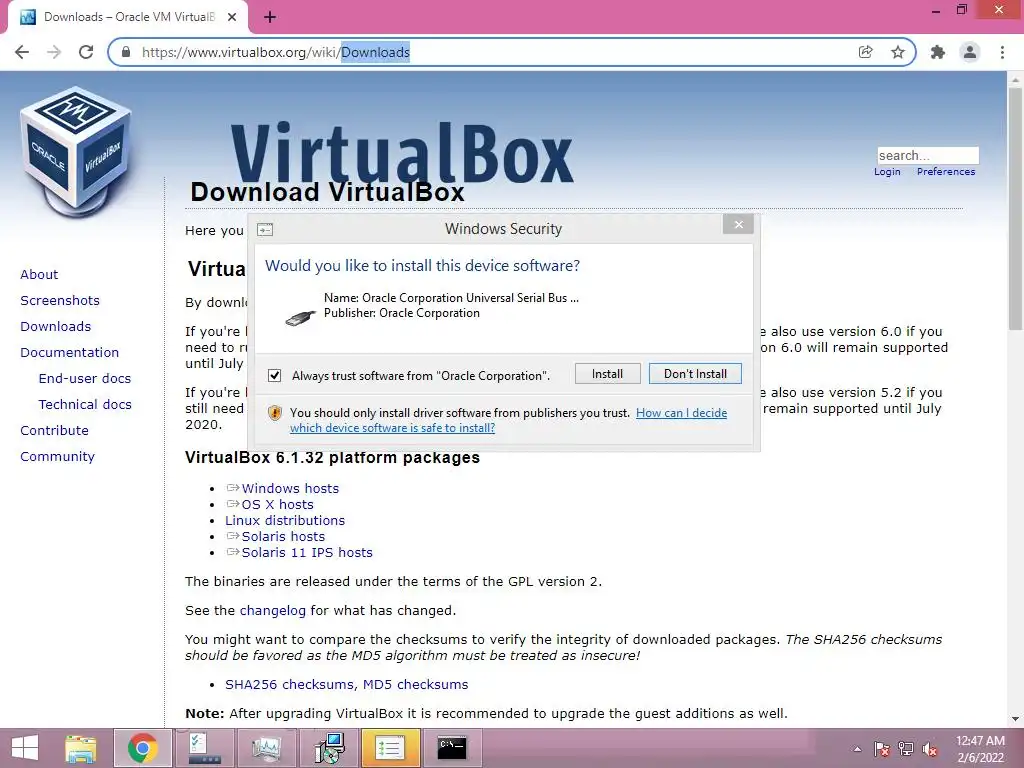The height and width of the screenshot is (768, 1024).
Task: Click the Install button
Action: click(x=607, y=374)
